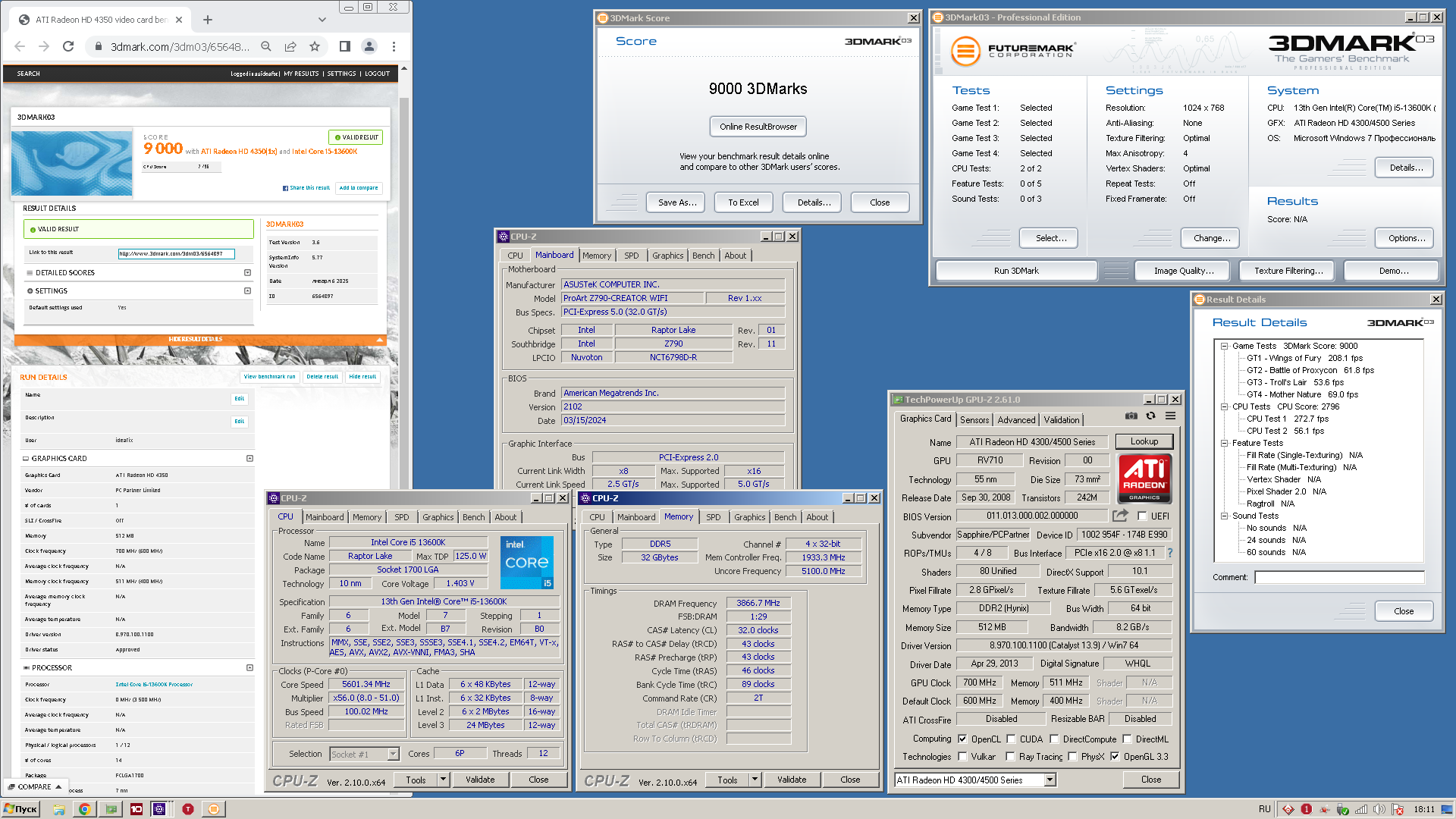The height and width of the screenshot is (819, 1456).
Task: Collapse the Feature Tests tree node
Action: coord(1224,443)
